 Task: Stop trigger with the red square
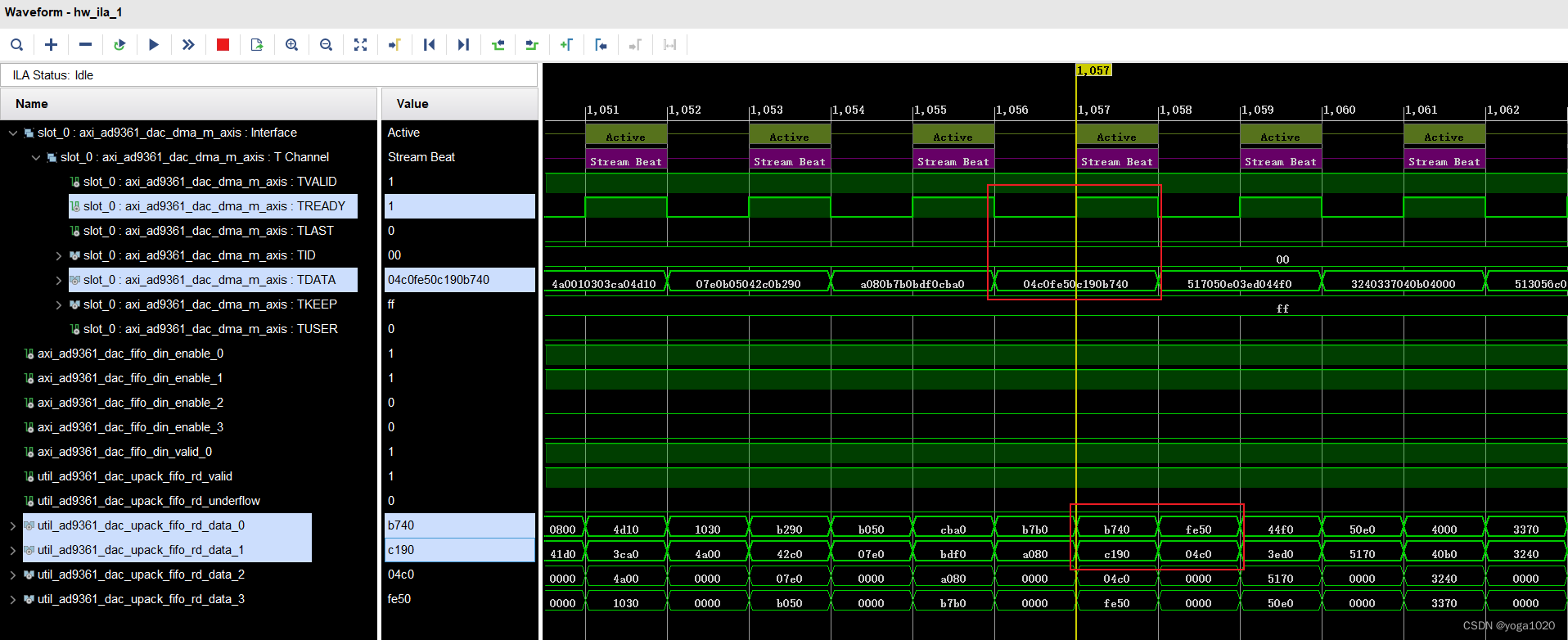coord(223,45)
